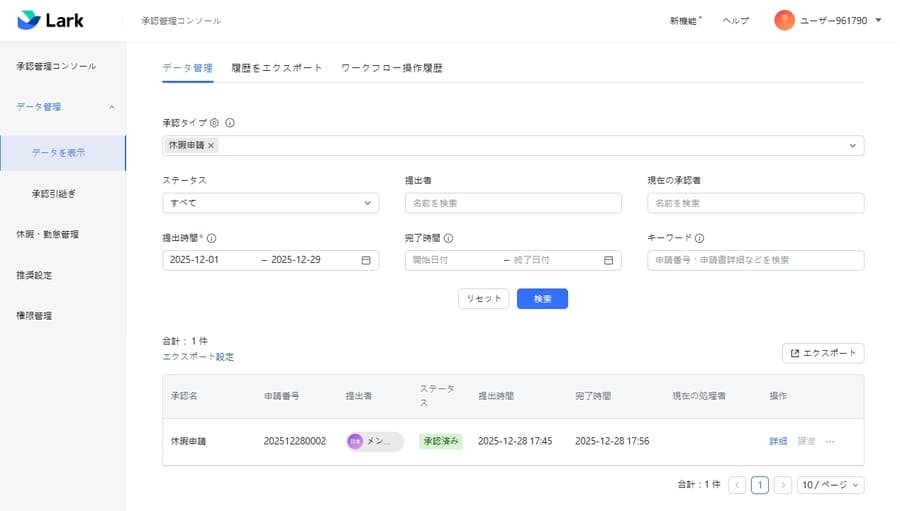The image size is (900, 511).
Task: Click application number 202512280002
Action: 294,441
